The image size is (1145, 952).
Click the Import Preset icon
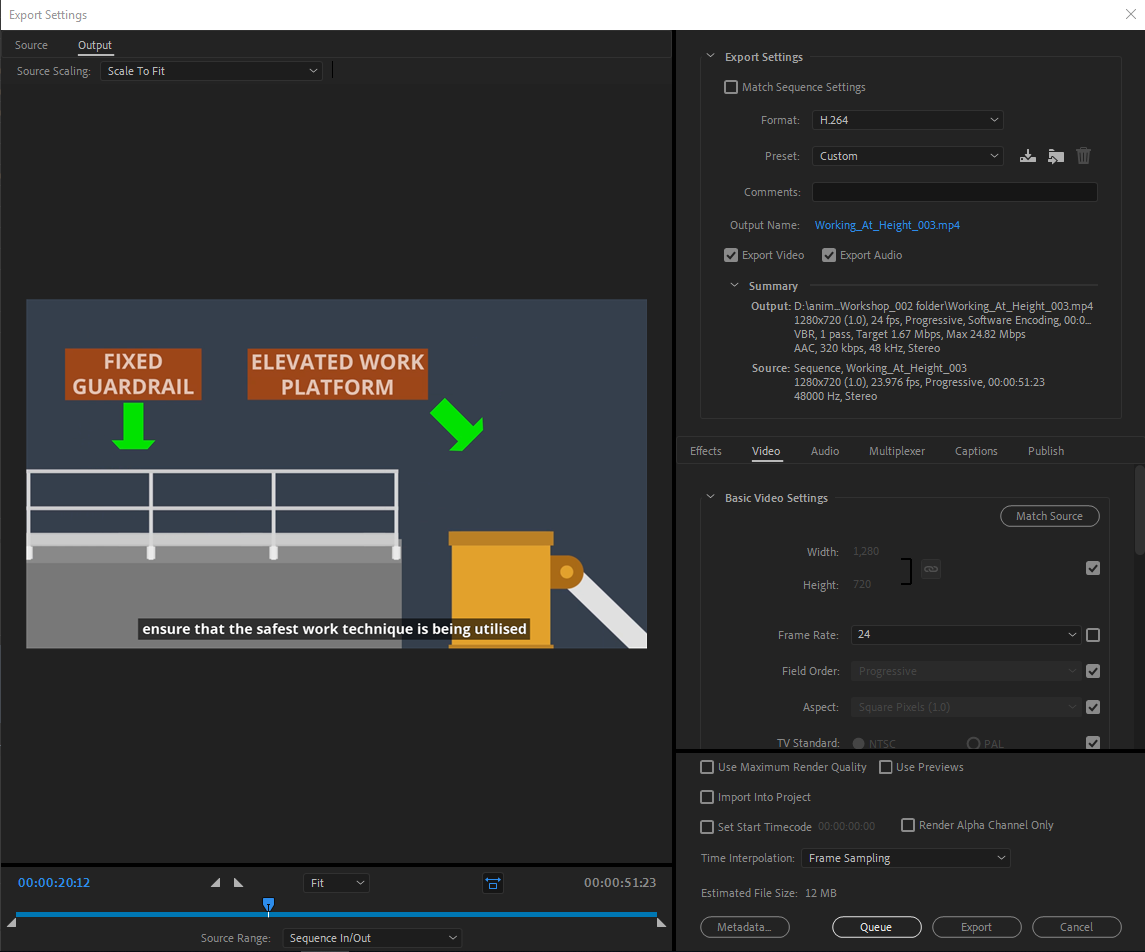1055,156
